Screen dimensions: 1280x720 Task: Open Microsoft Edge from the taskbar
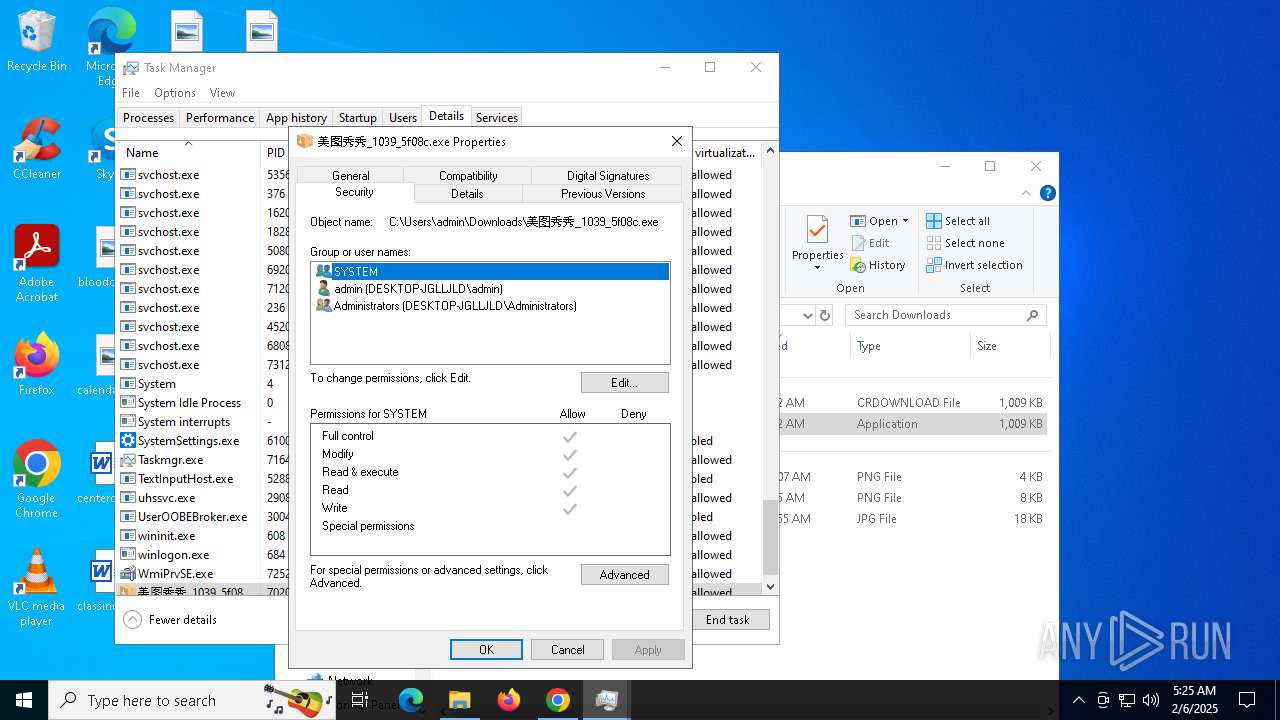(411, 700)
